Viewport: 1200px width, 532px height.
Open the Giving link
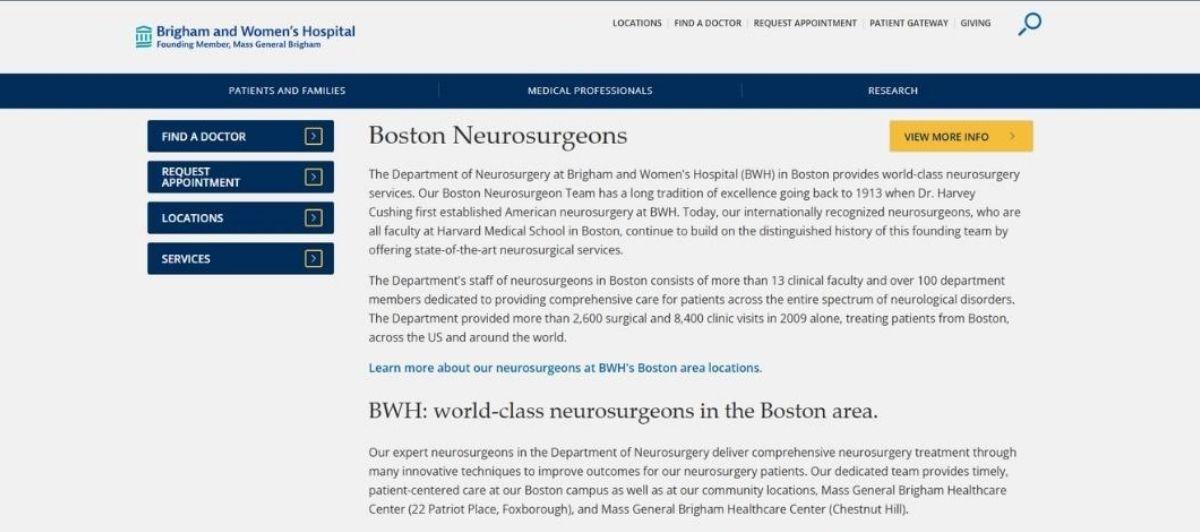point(976,23)
